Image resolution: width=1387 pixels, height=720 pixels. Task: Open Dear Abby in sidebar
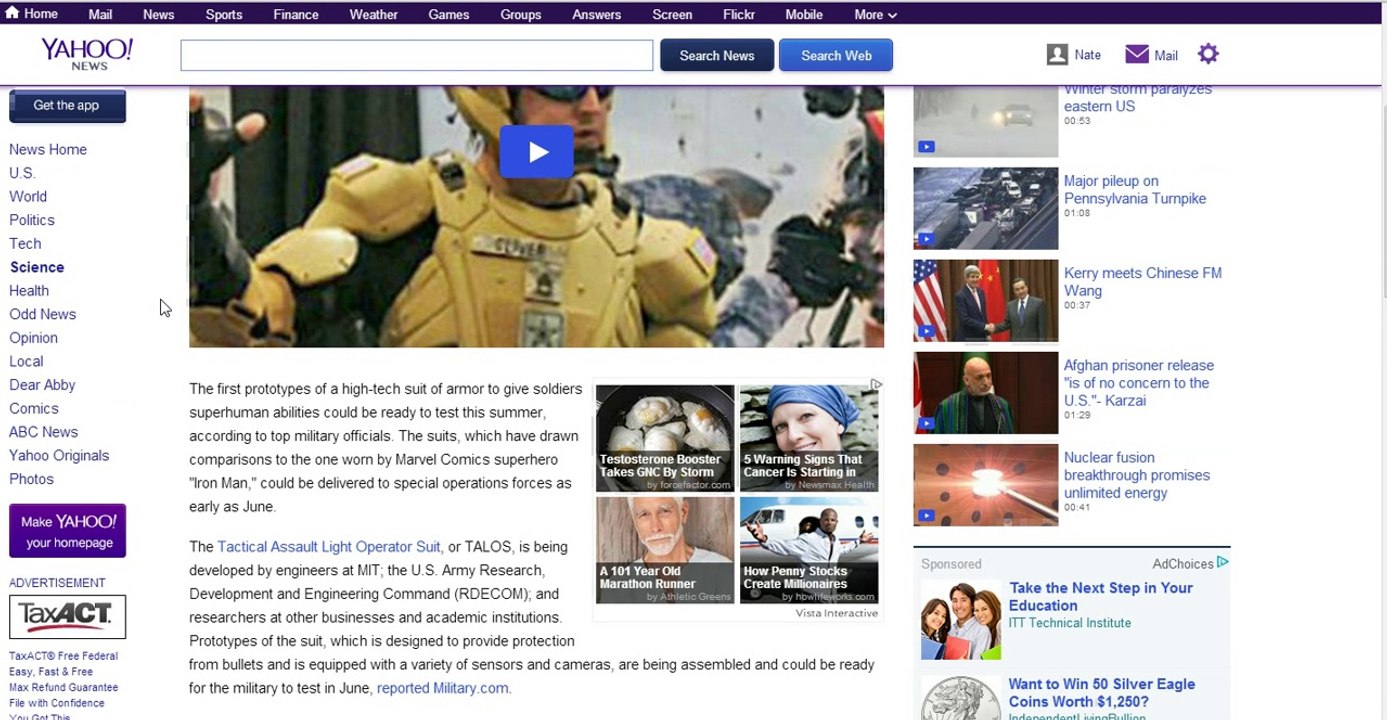42,385
